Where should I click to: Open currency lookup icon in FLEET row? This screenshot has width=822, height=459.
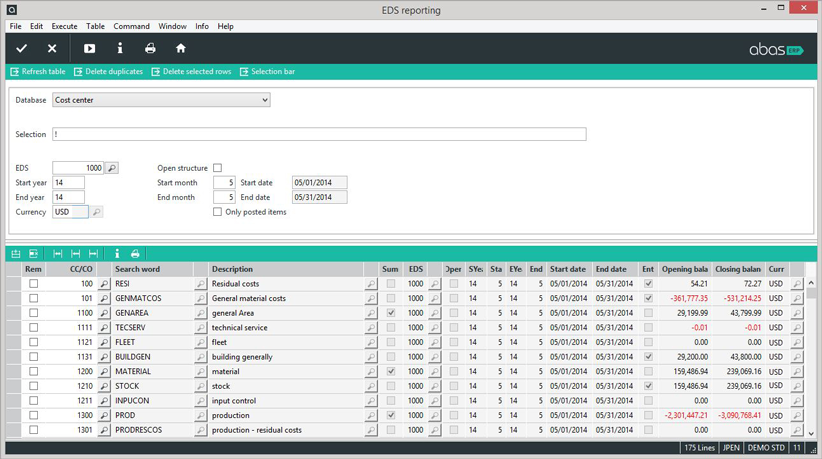coord(797,343)
